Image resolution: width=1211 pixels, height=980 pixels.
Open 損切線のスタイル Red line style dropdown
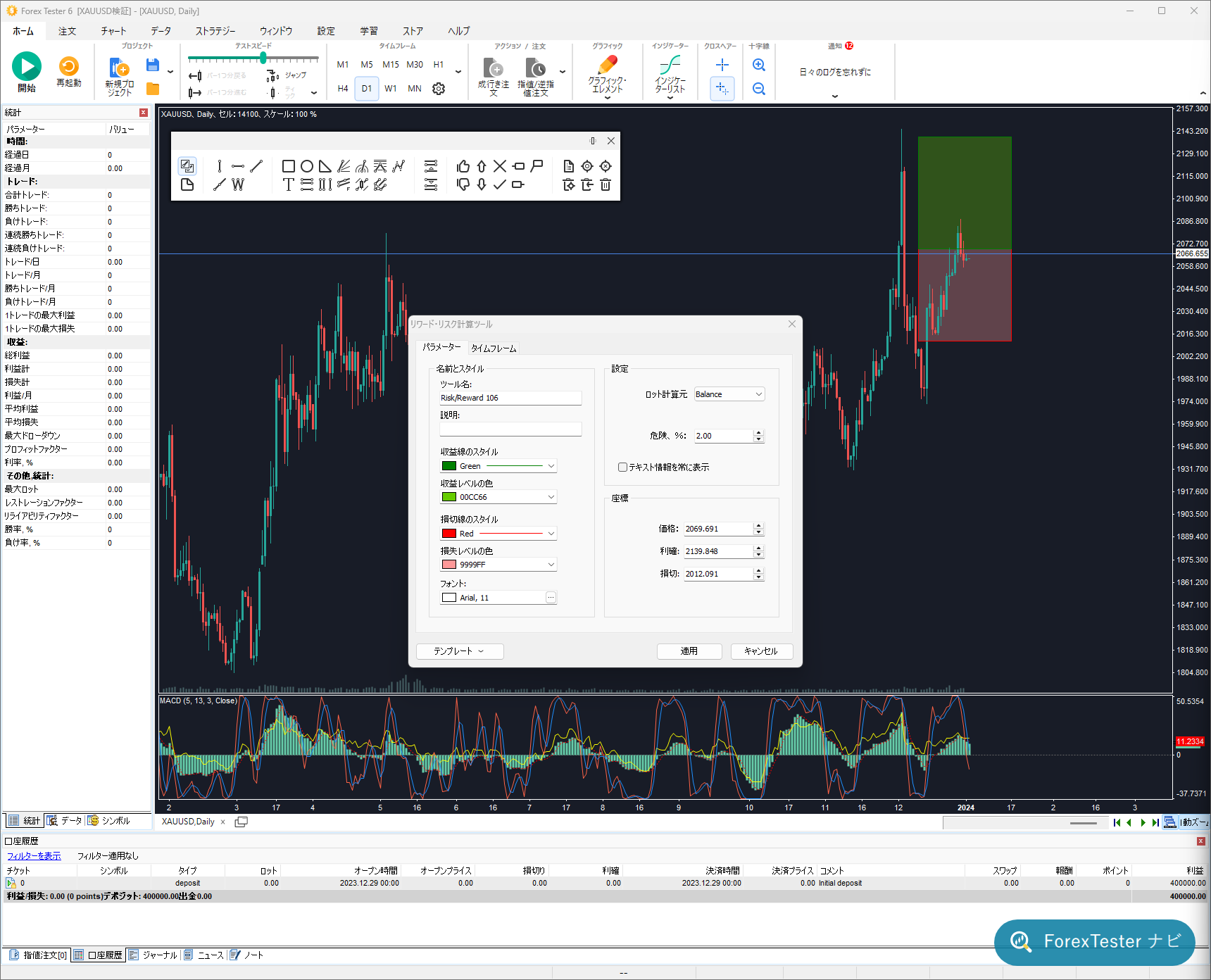[x=498, y=534]
